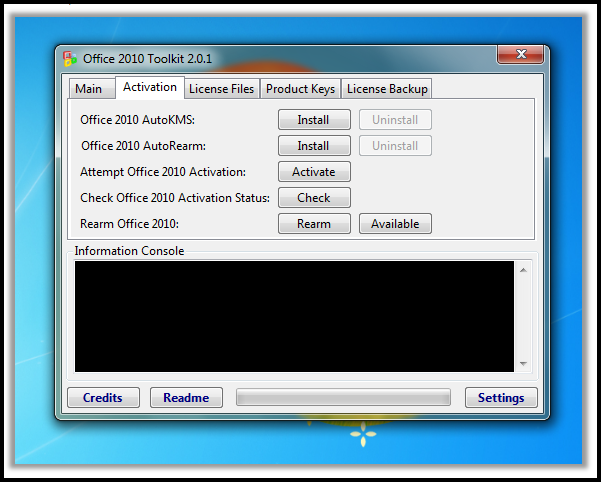
Task: Open the License Files tab
Action: tap(222, 89)
